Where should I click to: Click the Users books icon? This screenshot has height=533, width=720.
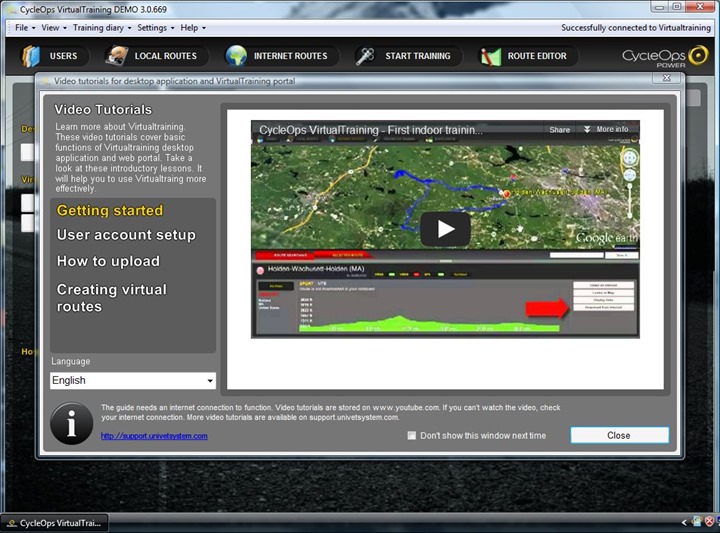click(31, 56)
